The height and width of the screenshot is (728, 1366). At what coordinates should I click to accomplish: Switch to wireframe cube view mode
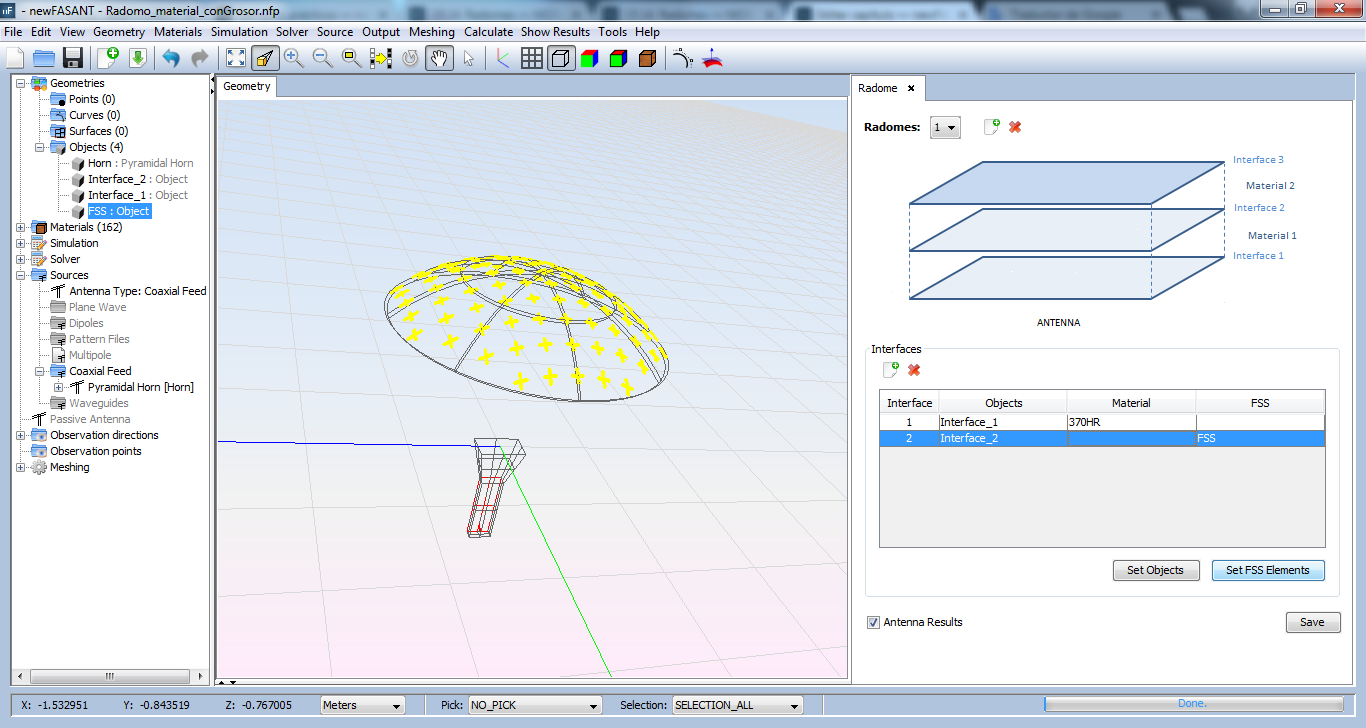coord(561,58)
